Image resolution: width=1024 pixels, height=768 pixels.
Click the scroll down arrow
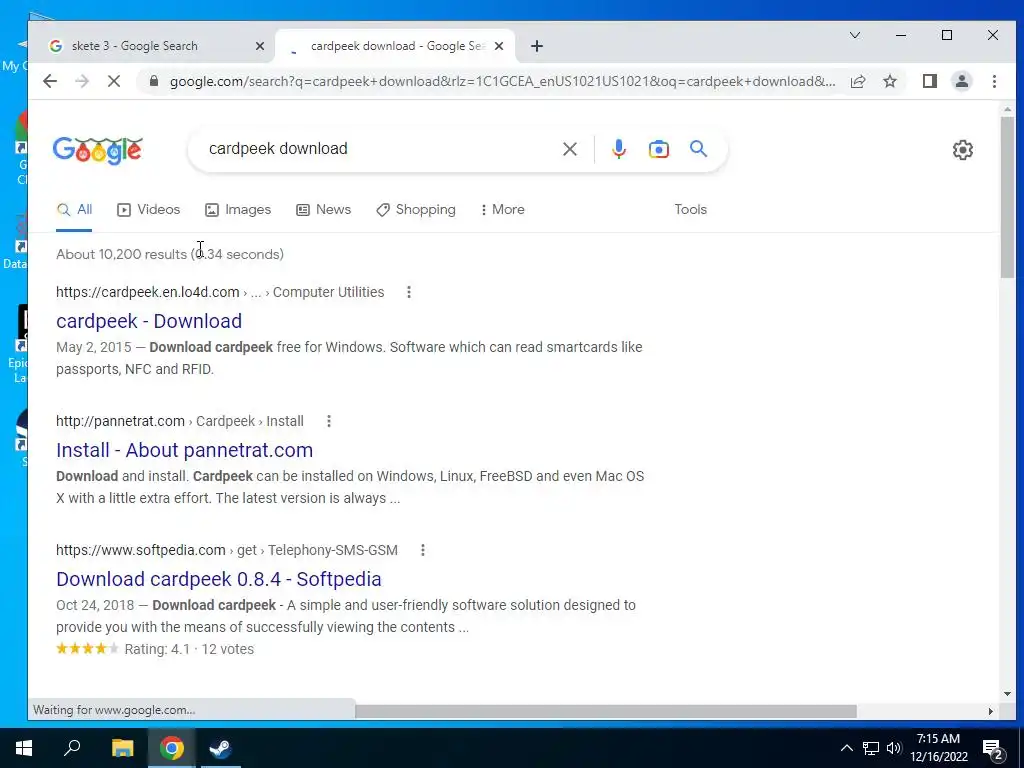(x=1007, y=694)
